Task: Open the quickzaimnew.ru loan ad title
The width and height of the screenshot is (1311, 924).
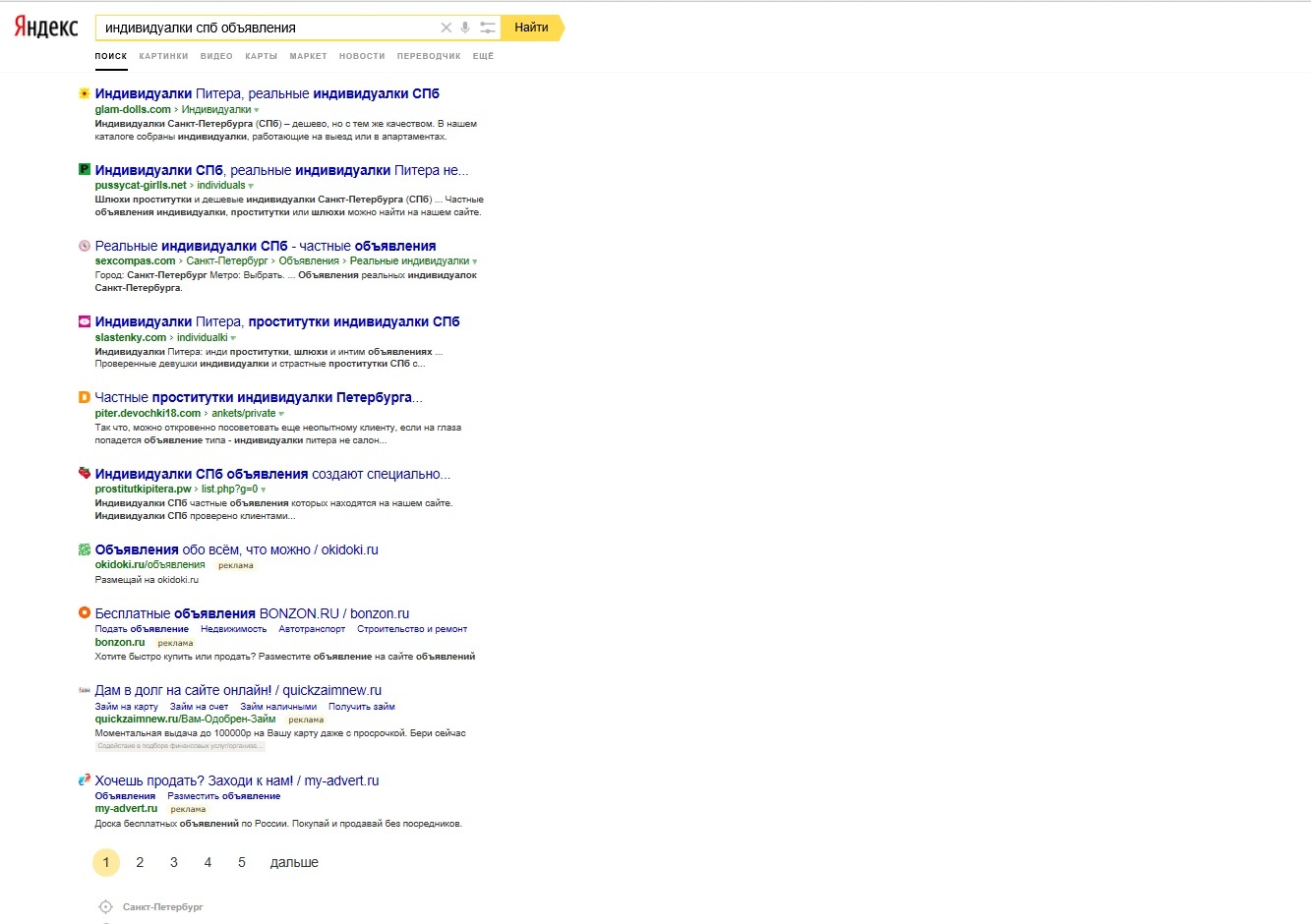Action: 238,690
